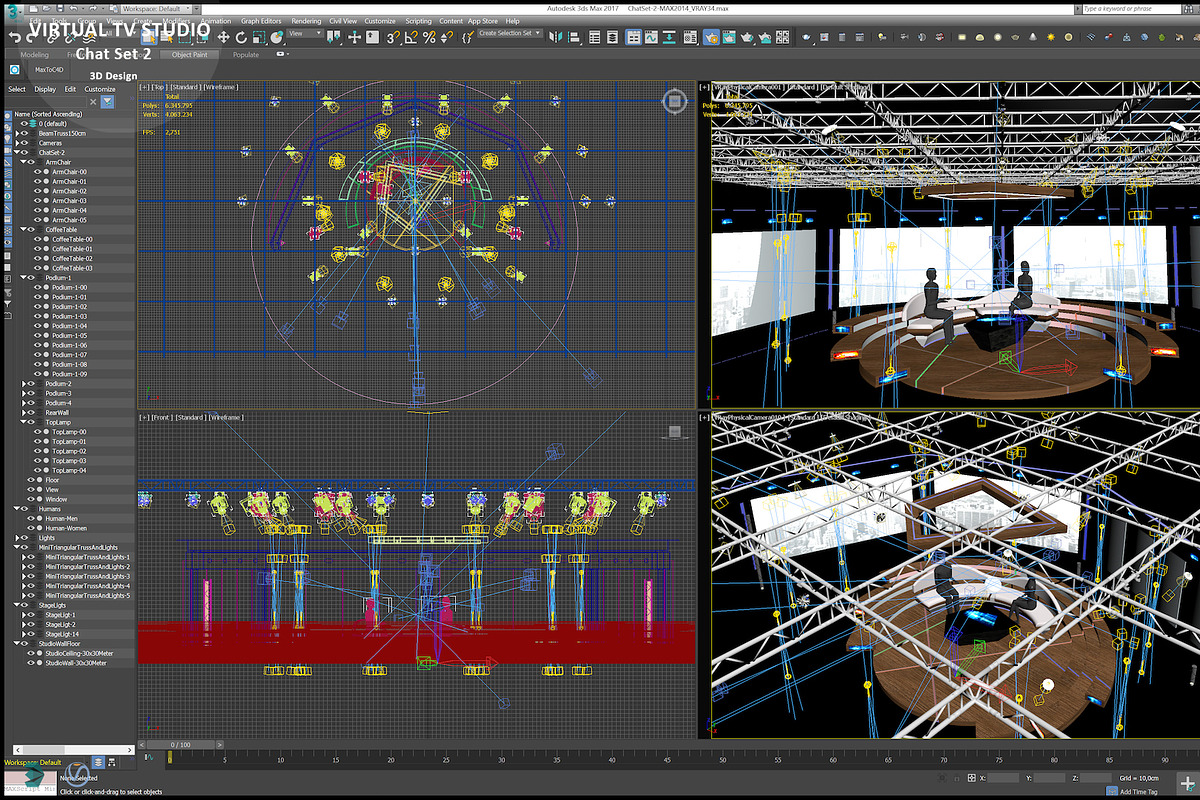Image resolution: width=1200 pixels, height=800 pixels.
Task: Hide the Floor object with eye icon
Action: (x=30, y=480)
